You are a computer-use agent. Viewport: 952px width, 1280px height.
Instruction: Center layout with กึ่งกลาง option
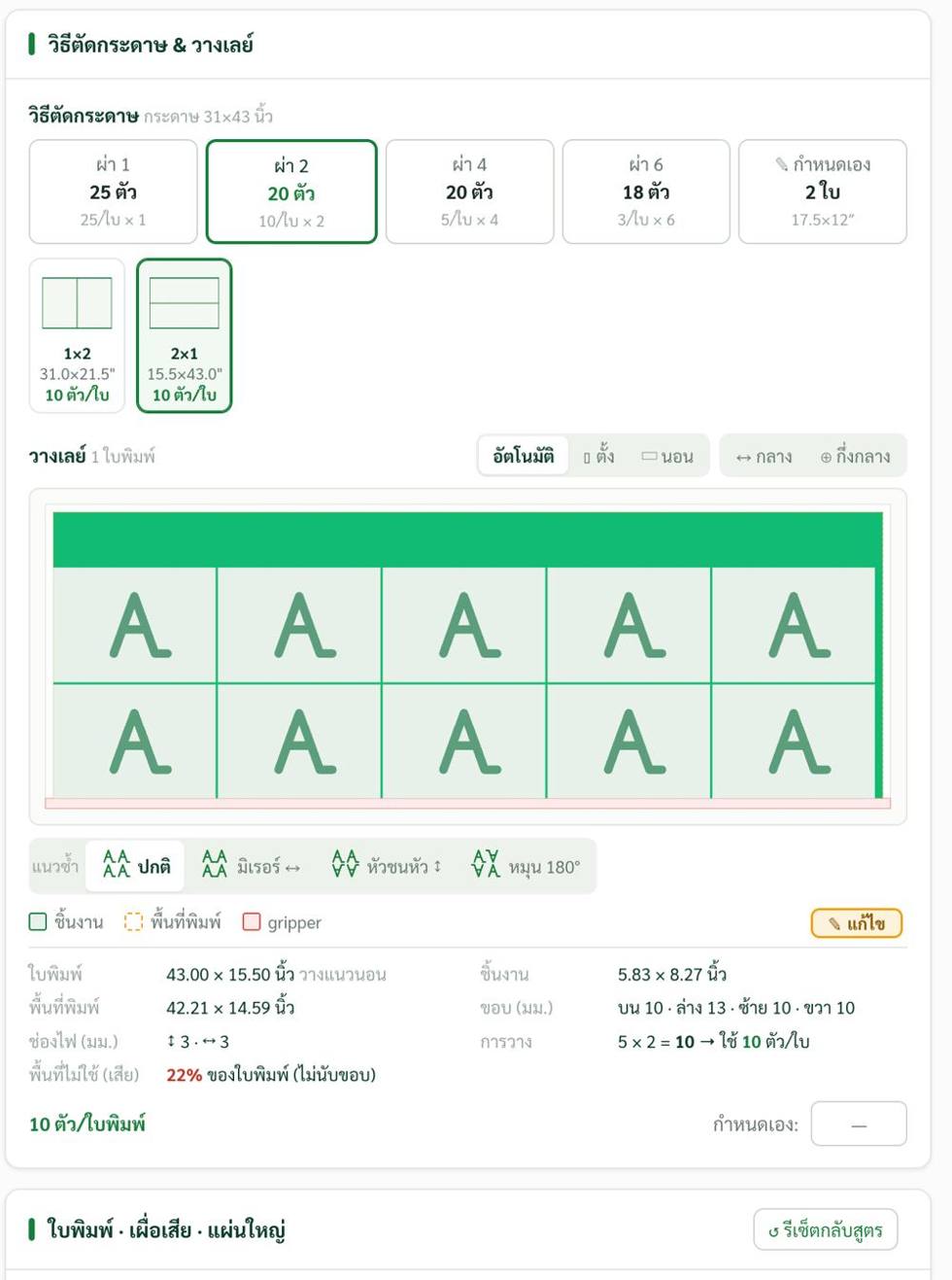[x=855, y=456]
